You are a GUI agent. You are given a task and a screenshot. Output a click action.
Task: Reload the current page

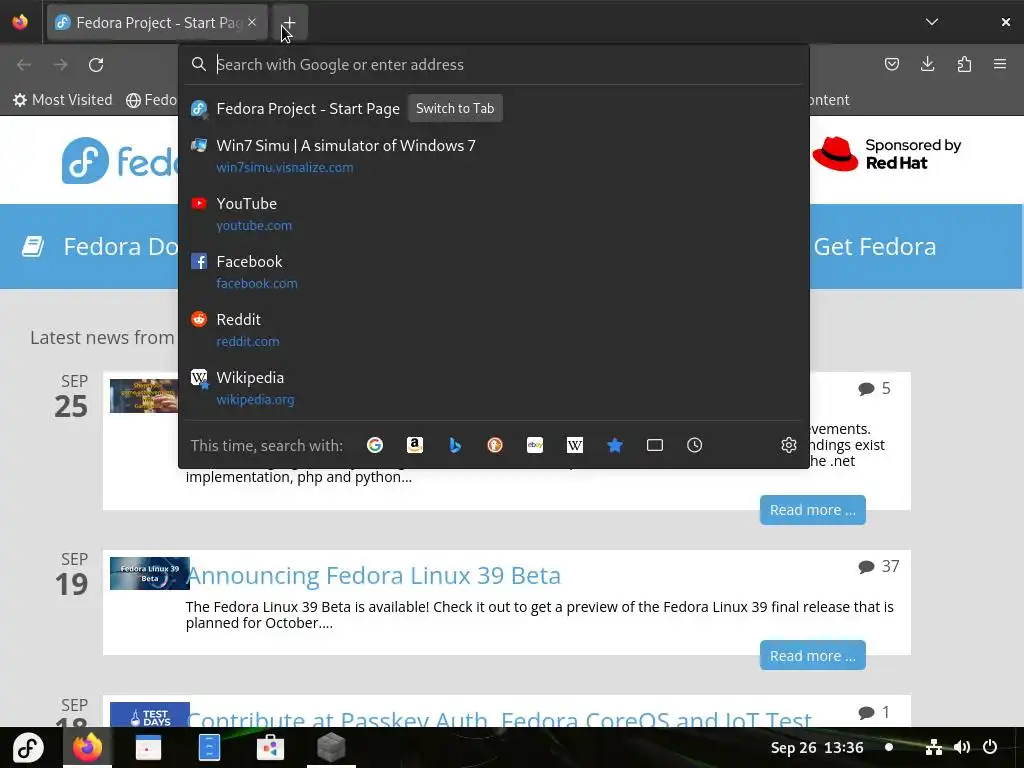96,65
